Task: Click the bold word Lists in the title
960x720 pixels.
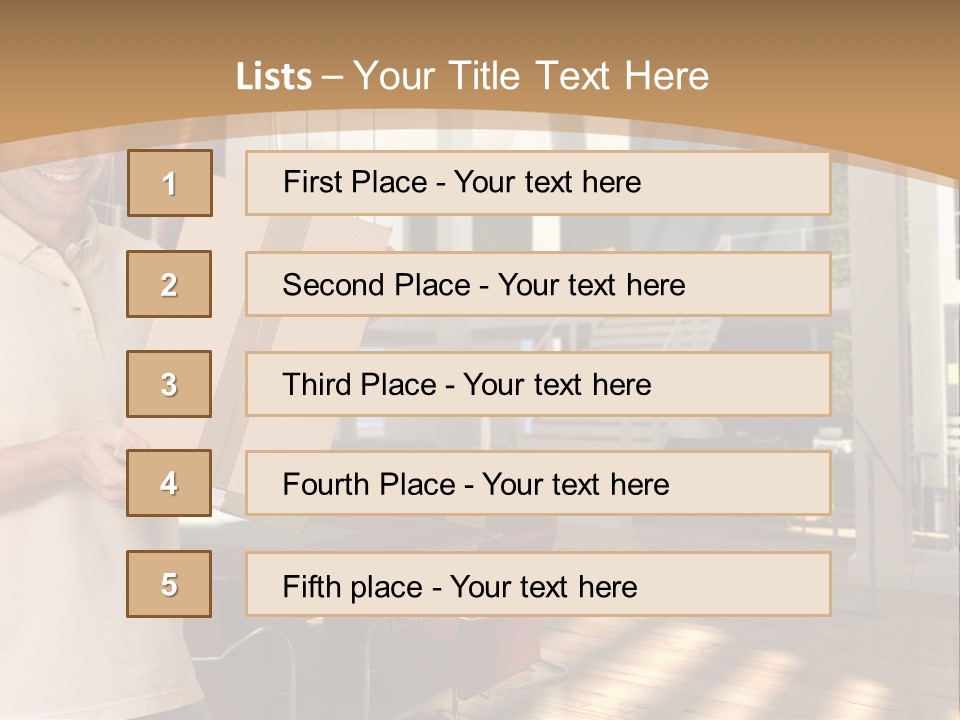Action: pos(273,77)
